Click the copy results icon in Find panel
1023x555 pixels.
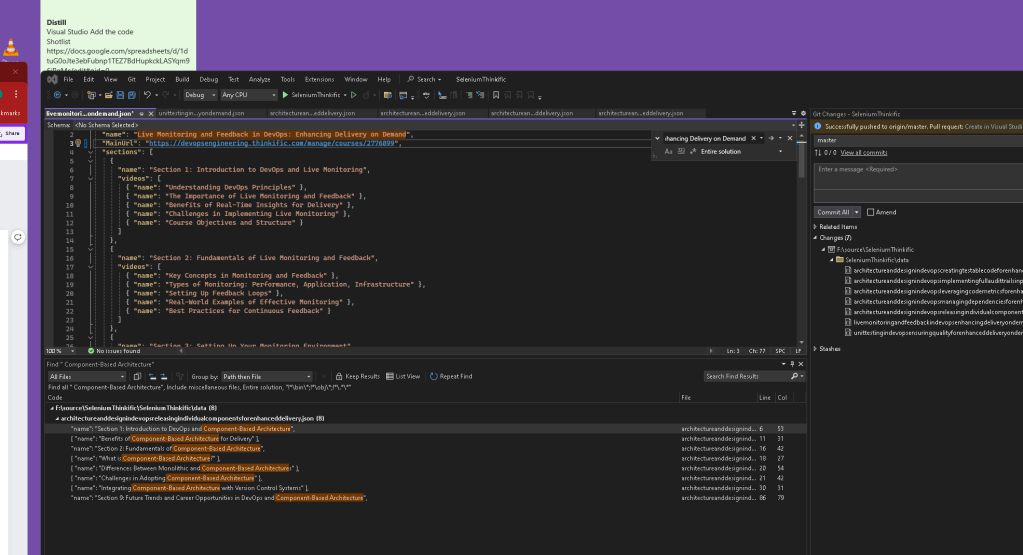(x=137, y=376)
